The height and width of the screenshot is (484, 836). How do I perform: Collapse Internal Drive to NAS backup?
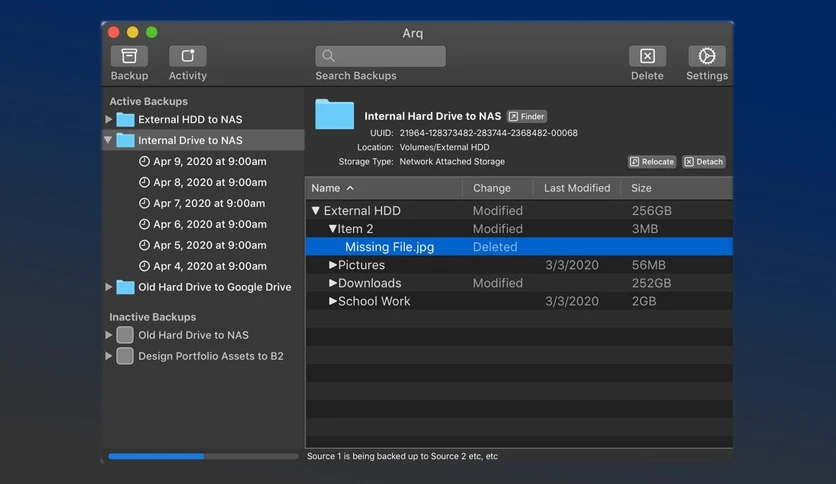click(108, 140)
